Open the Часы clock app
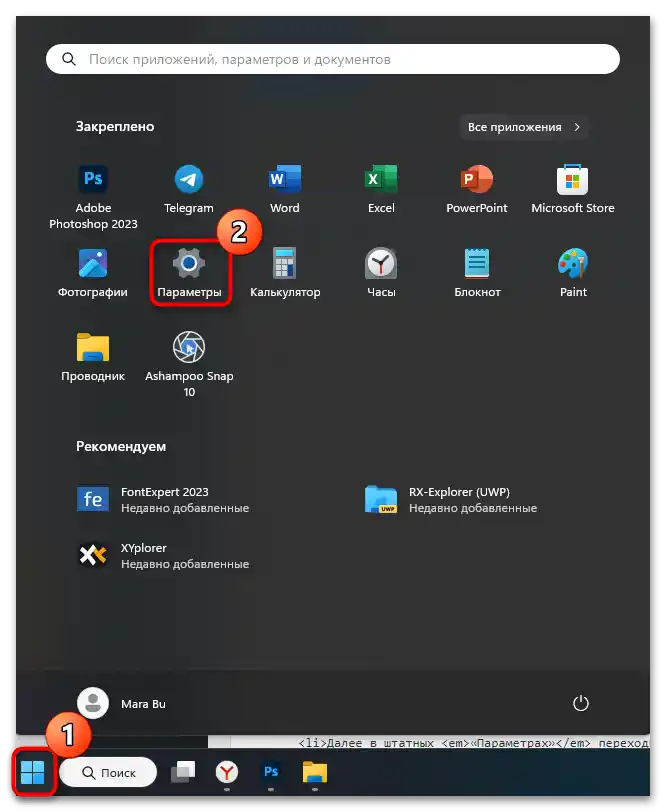 pos(381,273)
